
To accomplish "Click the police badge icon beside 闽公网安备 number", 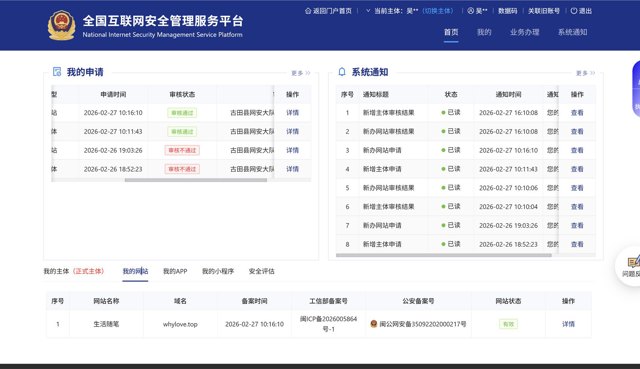I will tap(373, 324).
